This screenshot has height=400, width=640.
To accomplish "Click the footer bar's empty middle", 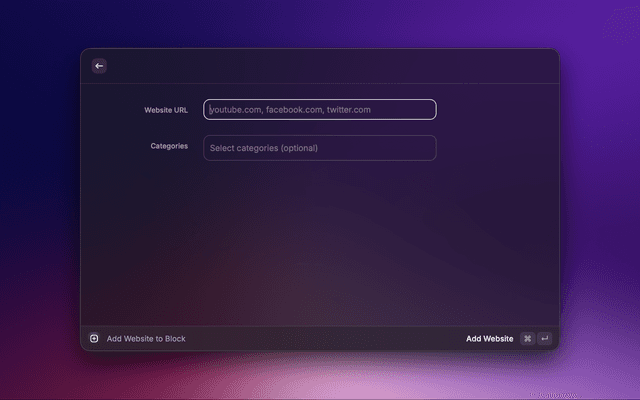I will coord(320,339).
